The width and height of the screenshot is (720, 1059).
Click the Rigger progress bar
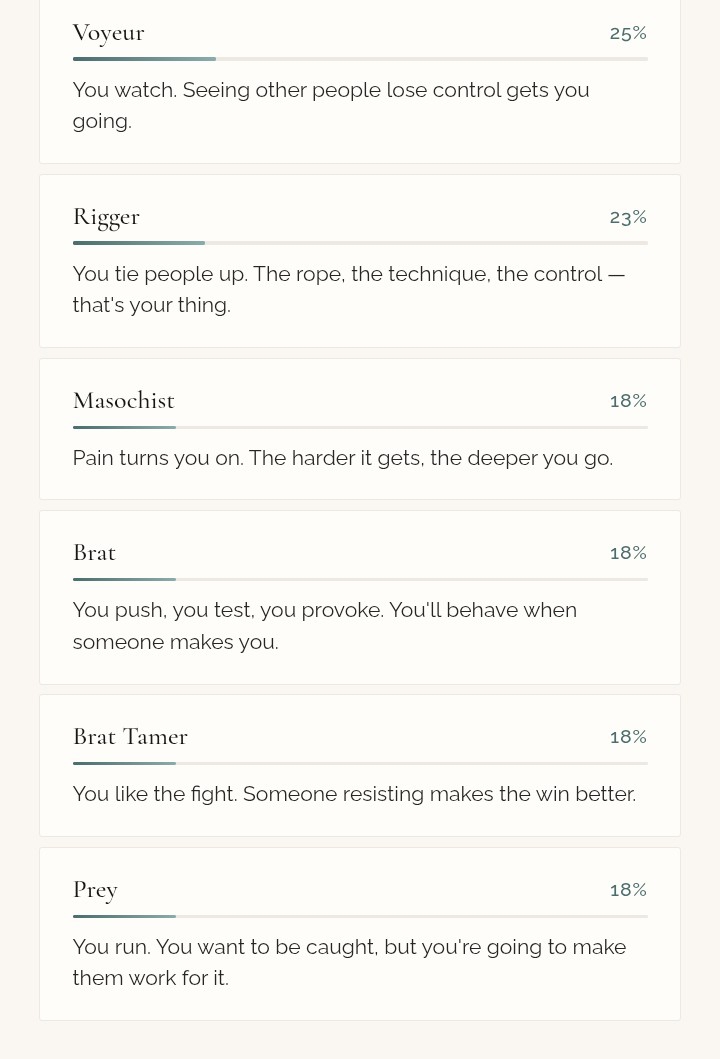360,243
